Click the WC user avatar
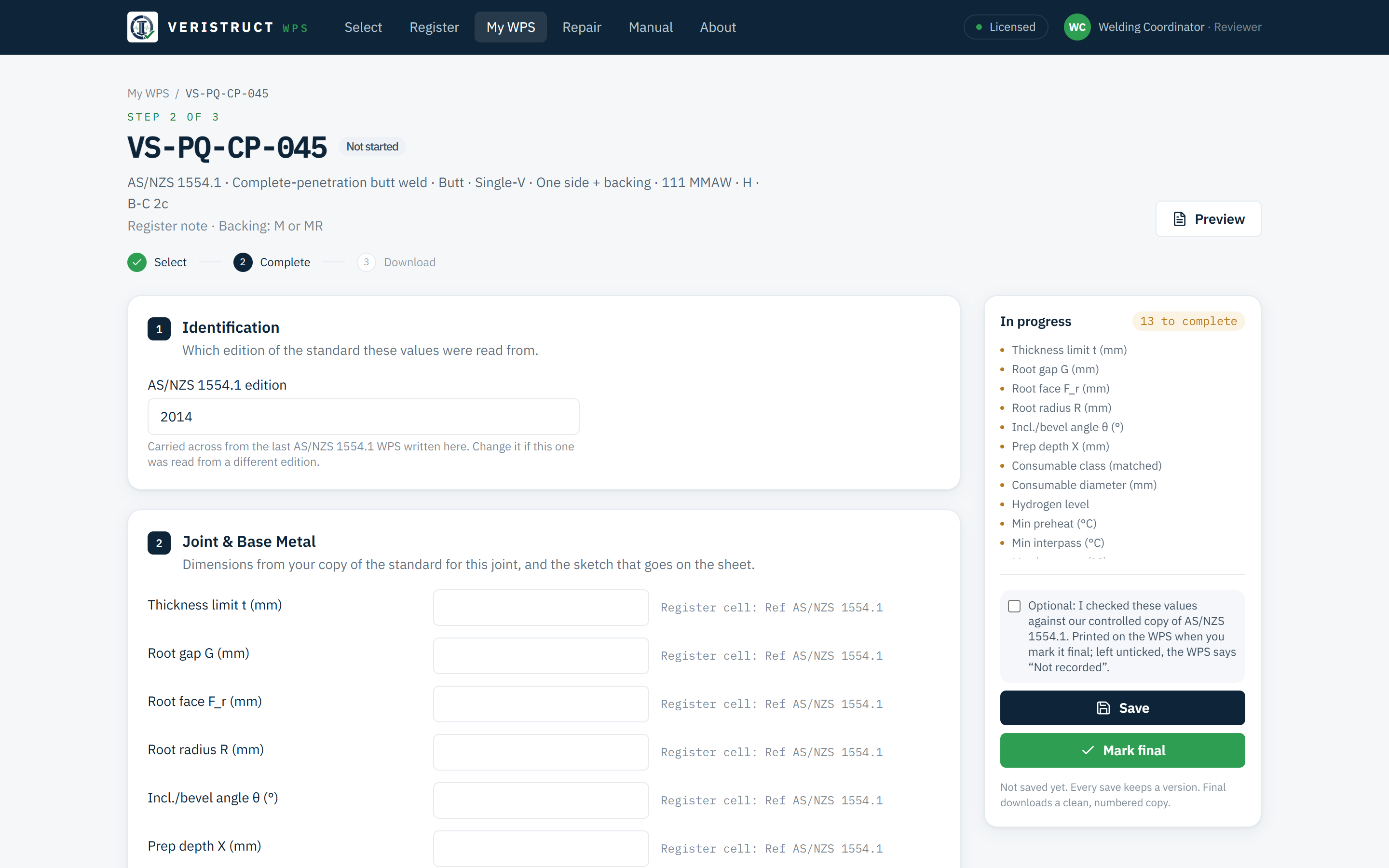This screenshot has height=868, width=1389. pyautogui.click(x=1077, y=27)
